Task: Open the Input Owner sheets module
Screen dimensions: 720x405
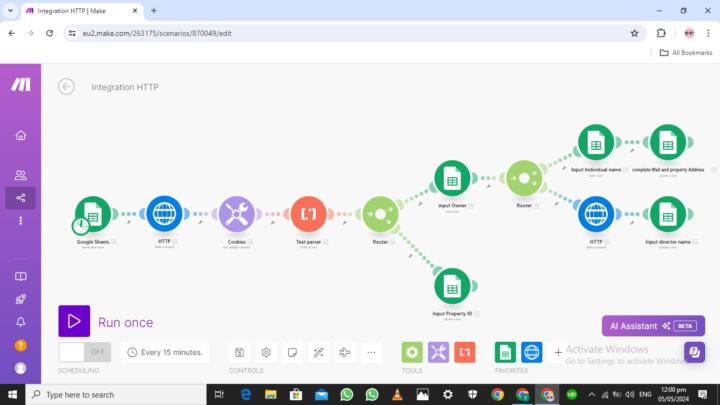Action: (x=452, y=178)
